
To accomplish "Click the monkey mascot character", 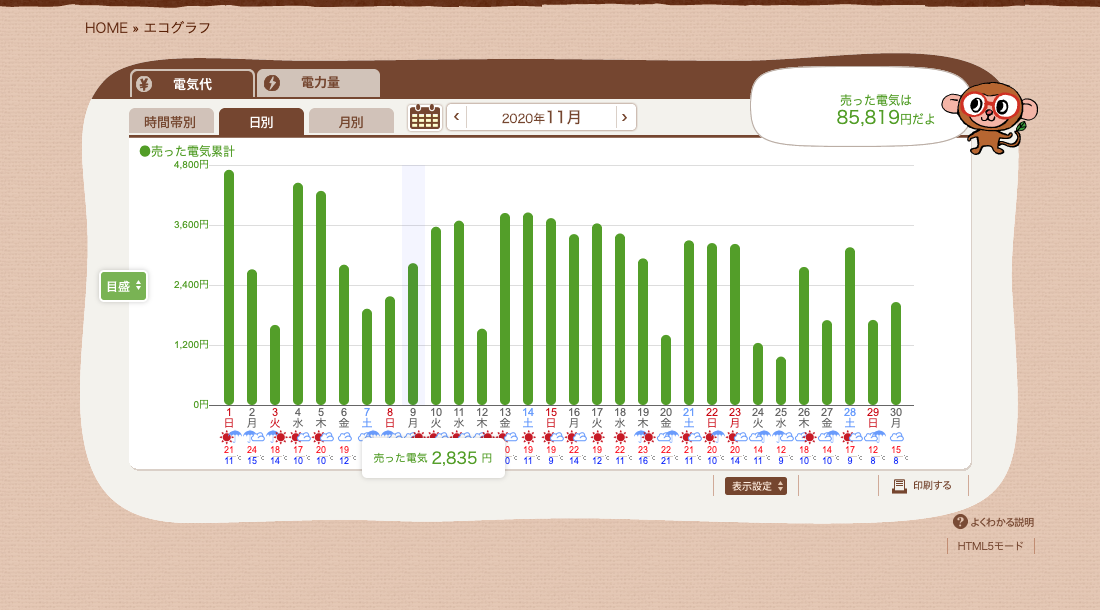I will coord(990,116).
